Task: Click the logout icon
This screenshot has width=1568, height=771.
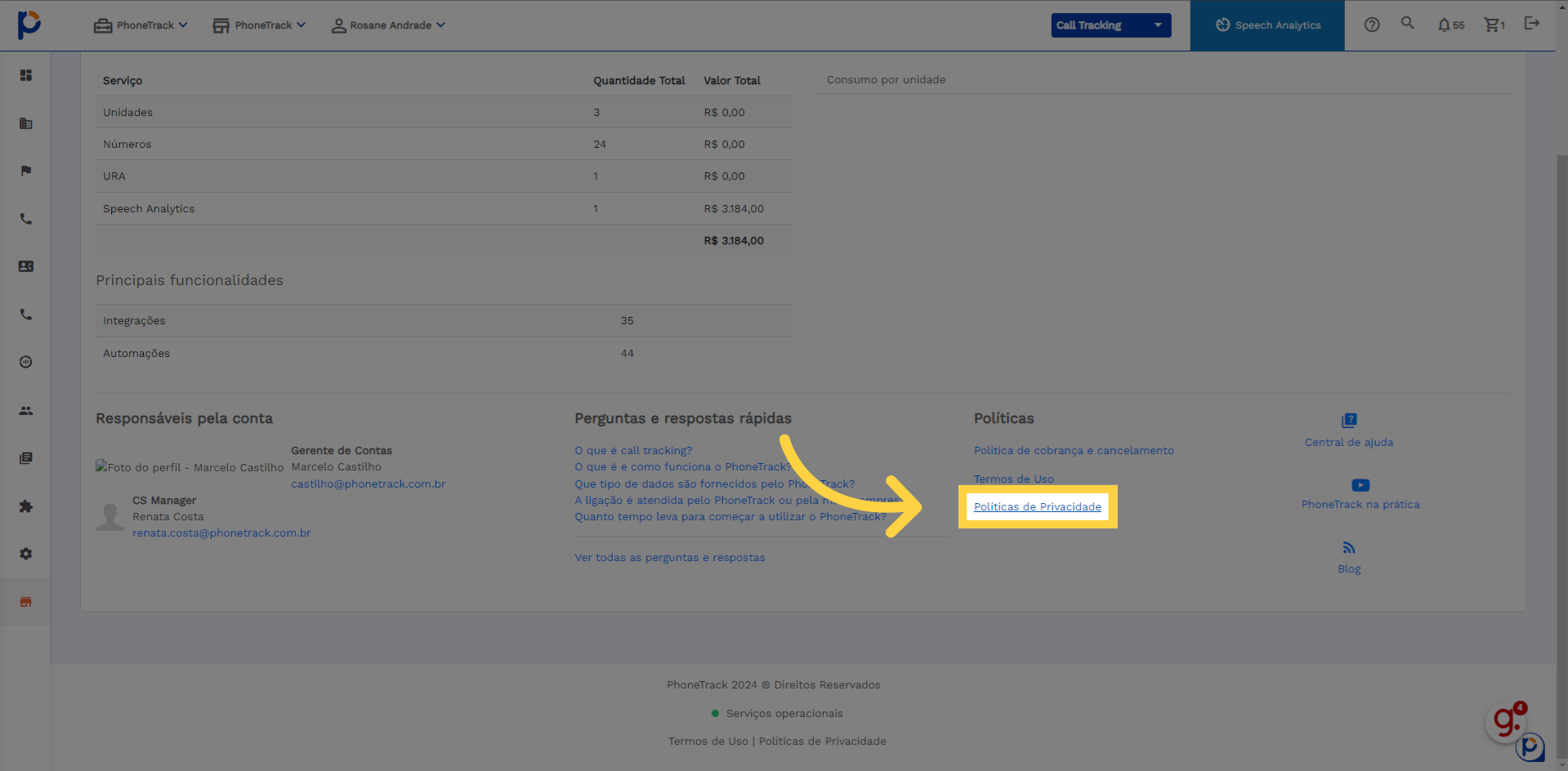Action: pos(1532,23)
